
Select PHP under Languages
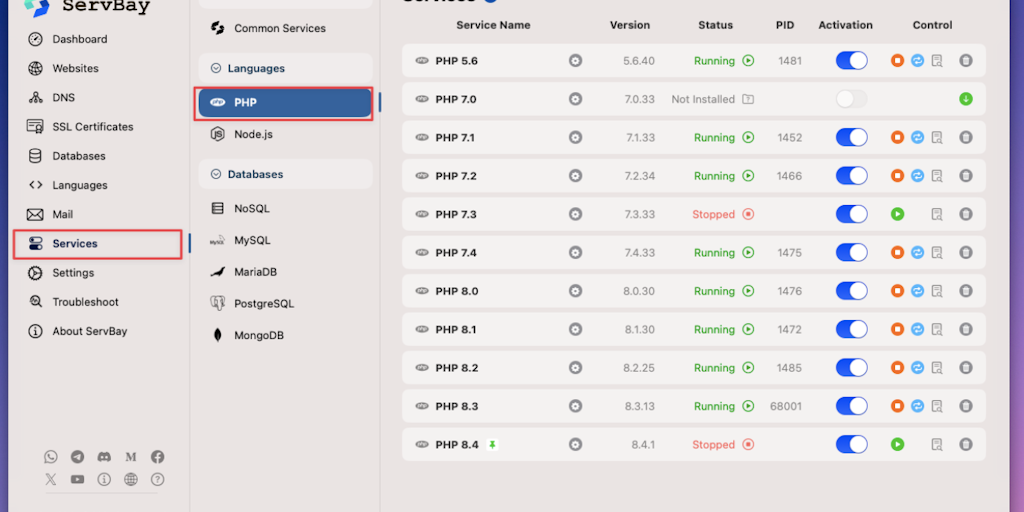coord(285,103)
